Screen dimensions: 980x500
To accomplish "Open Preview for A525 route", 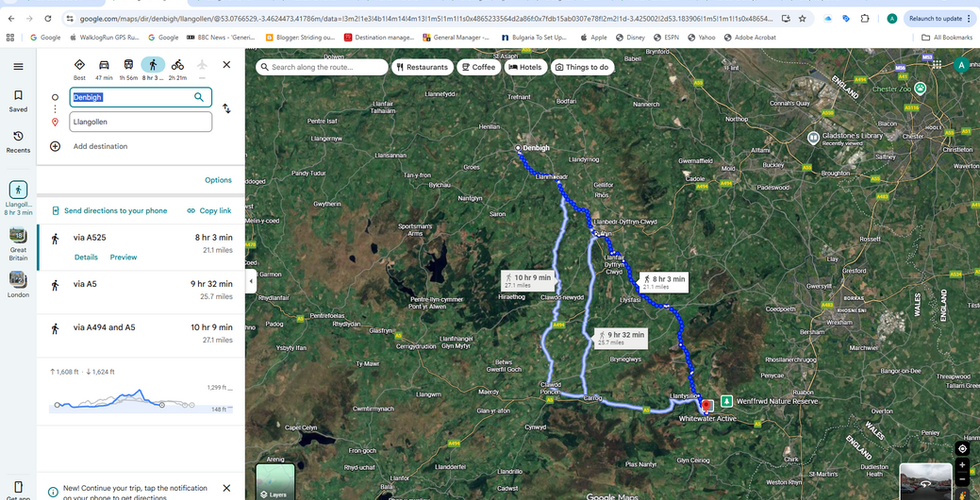I will pos(124,257).
